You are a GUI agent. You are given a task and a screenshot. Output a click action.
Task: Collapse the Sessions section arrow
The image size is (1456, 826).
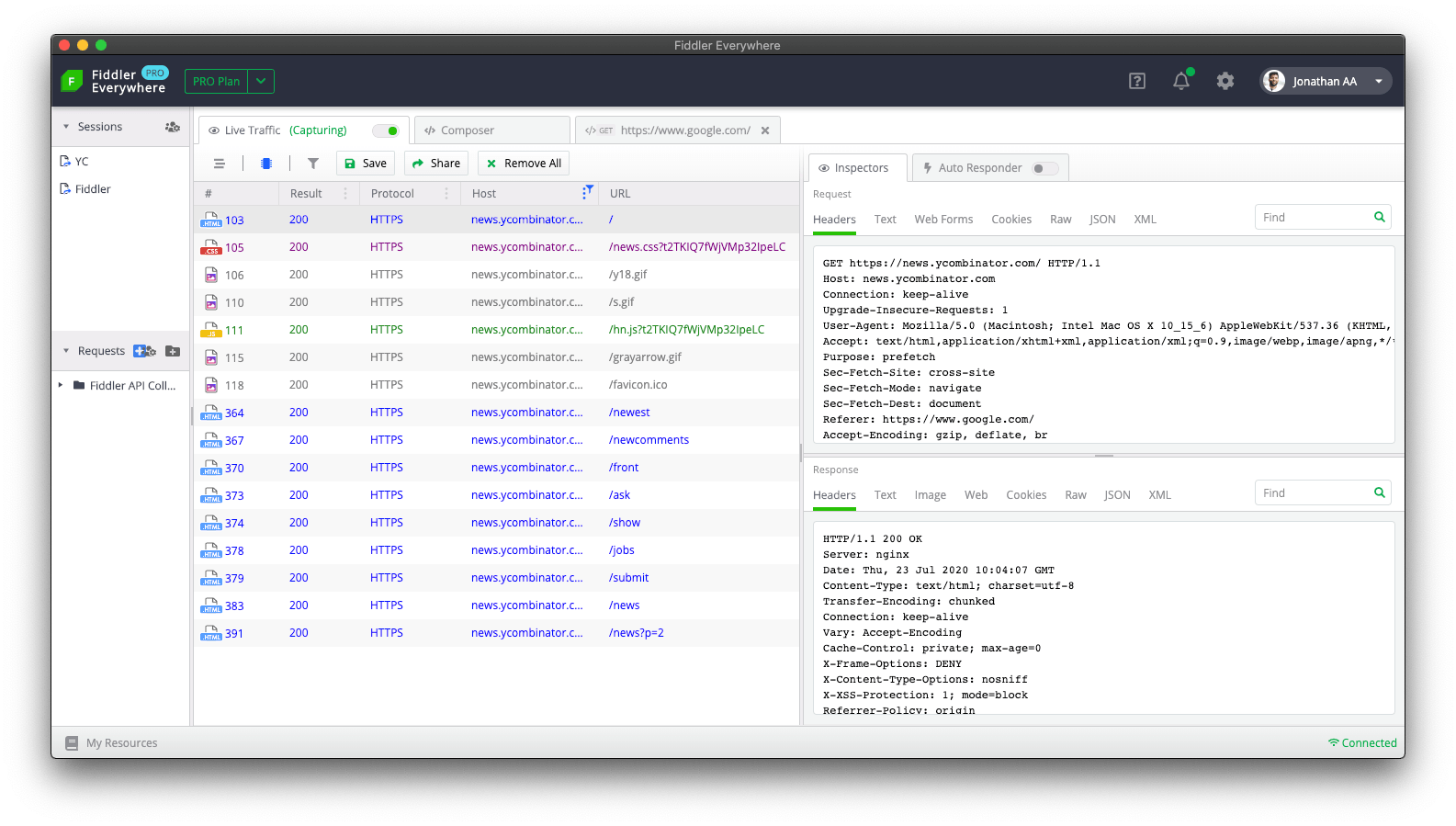[66, 127]
